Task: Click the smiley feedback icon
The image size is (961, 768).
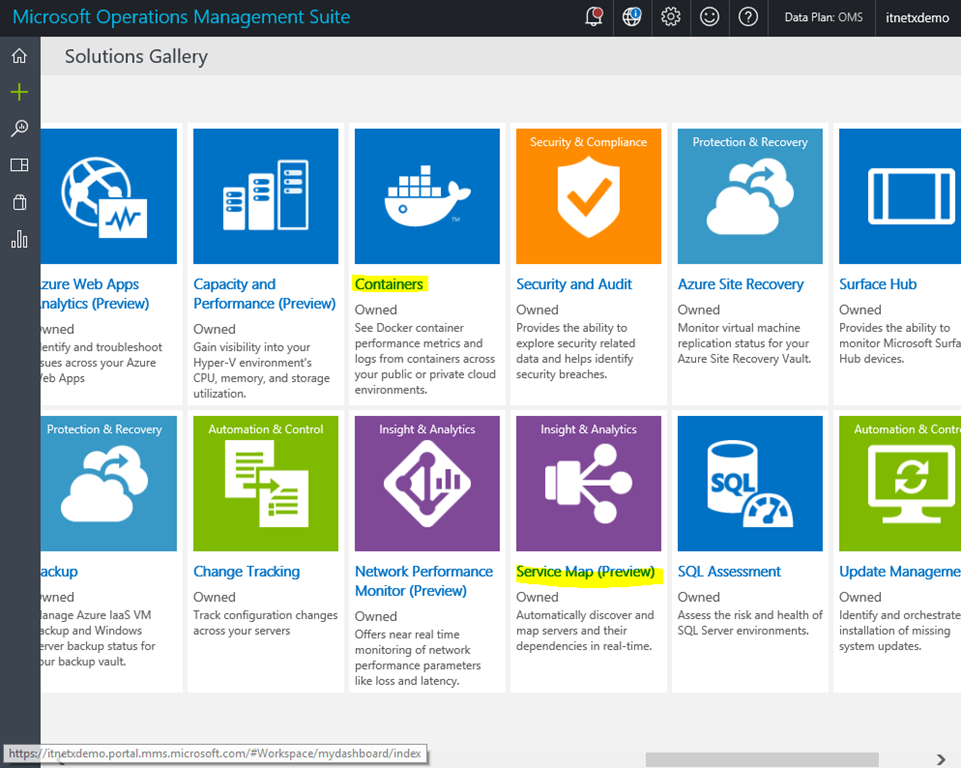Action: (x=709, y=17)
